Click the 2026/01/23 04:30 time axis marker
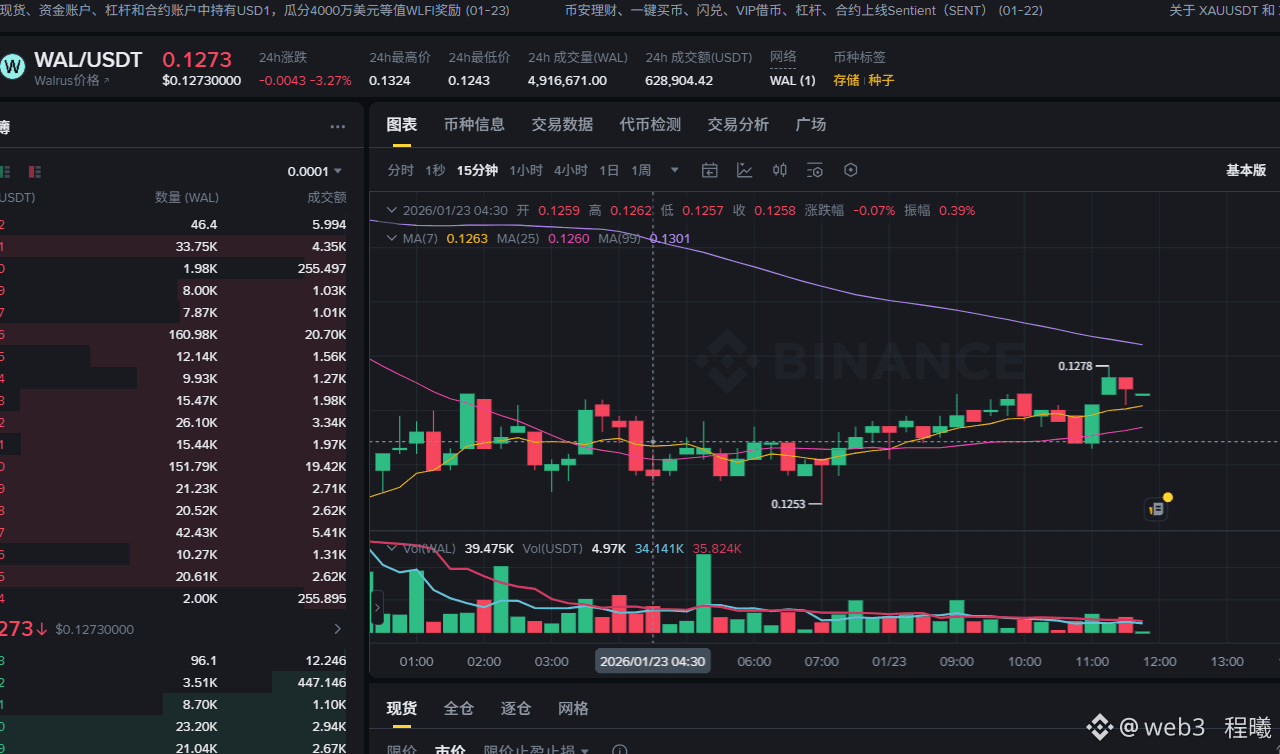 coord(653,661)
